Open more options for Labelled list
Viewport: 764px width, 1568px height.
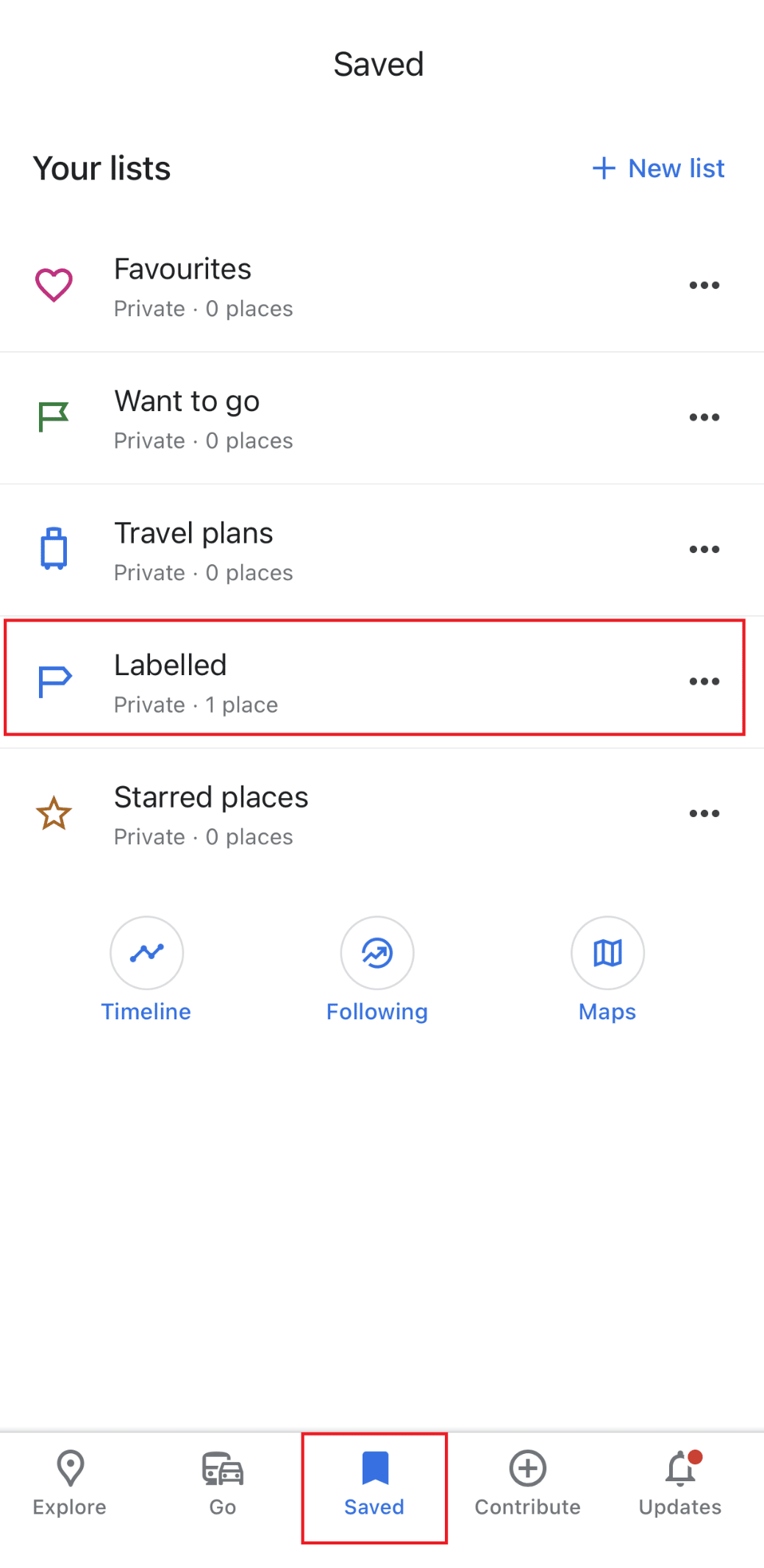click(704, 681)
